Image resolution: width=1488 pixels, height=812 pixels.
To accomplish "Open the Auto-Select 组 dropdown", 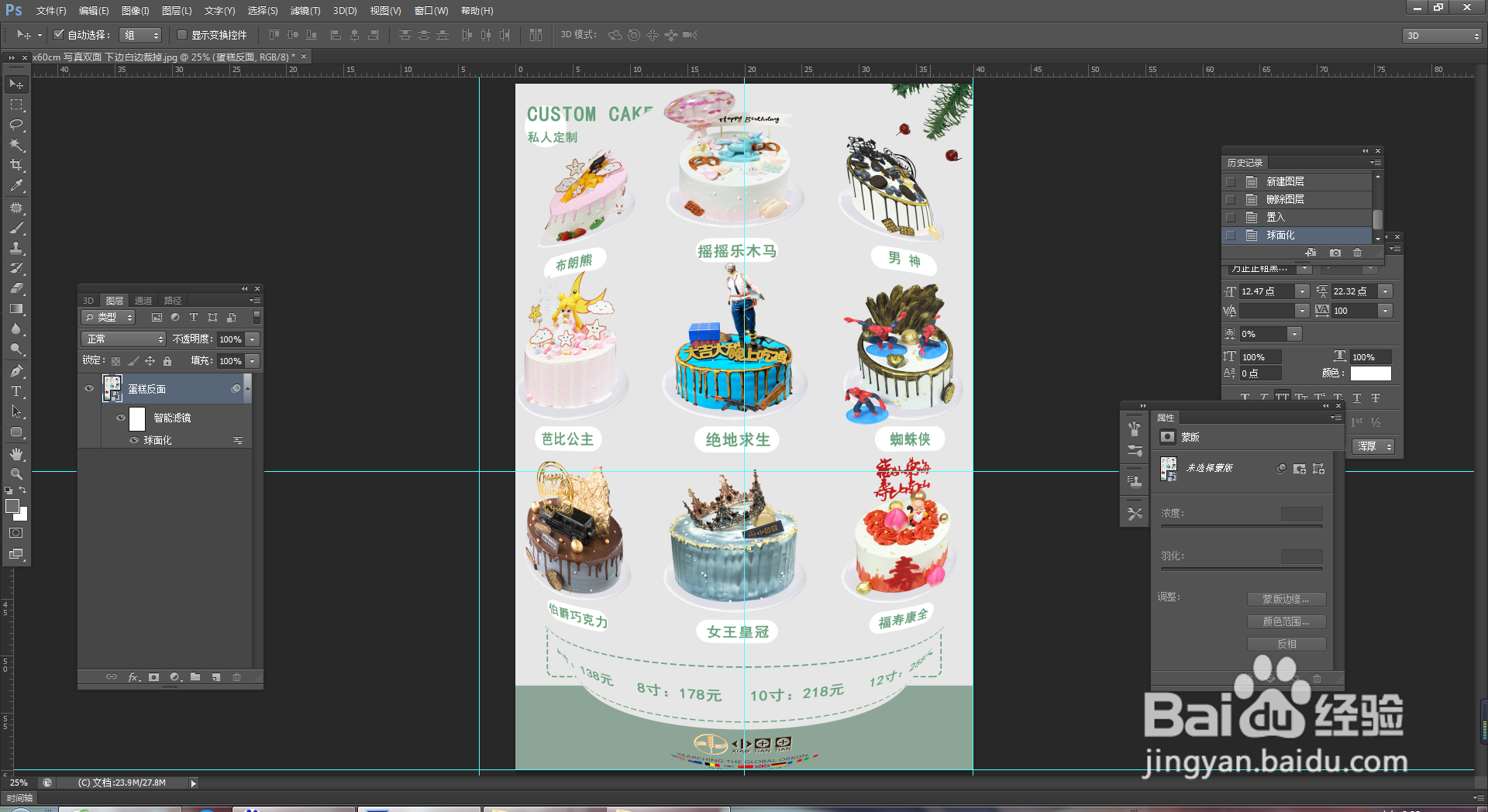I will (x=140, y=35).
